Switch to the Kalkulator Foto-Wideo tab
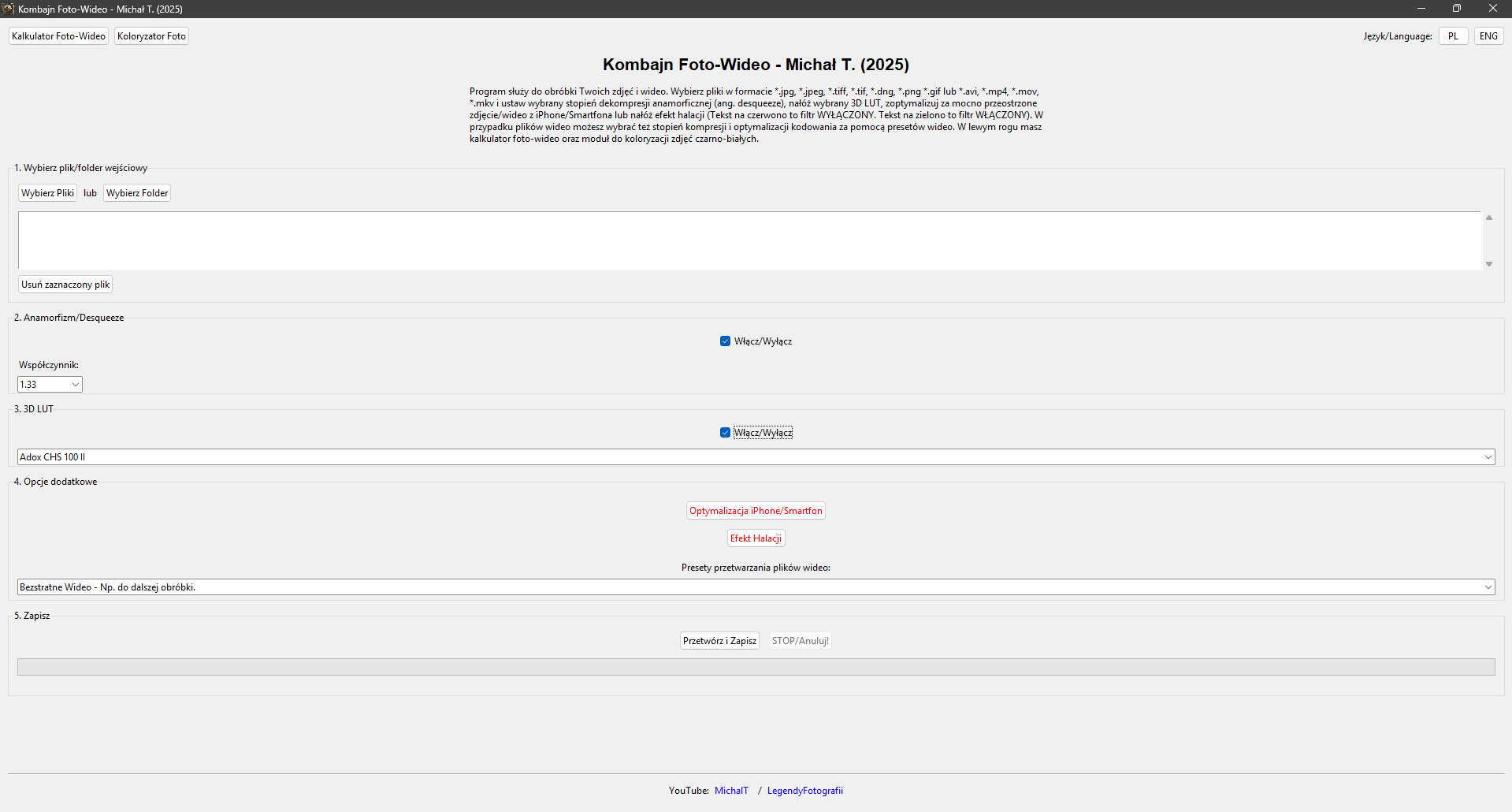The width and height of the screenshot is (1512, 812). [58, 35]
